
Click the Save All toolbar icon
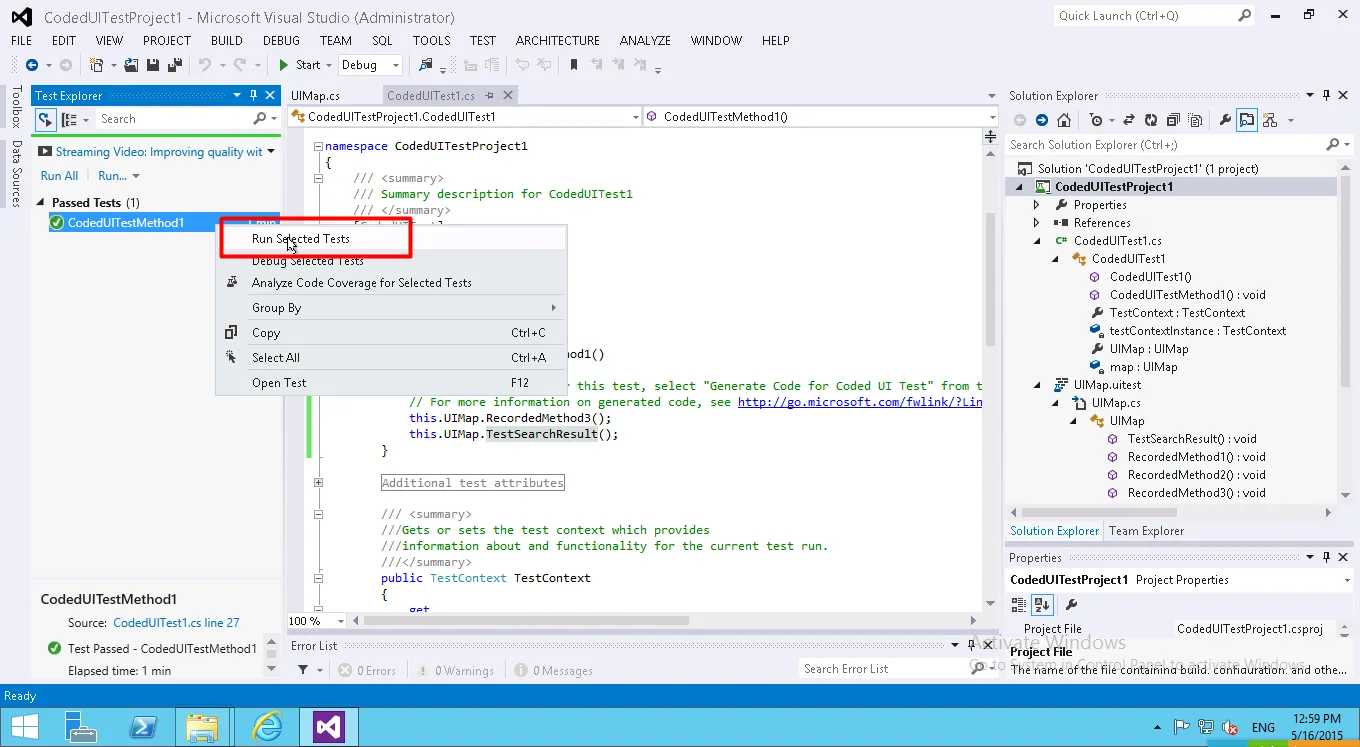174,65
